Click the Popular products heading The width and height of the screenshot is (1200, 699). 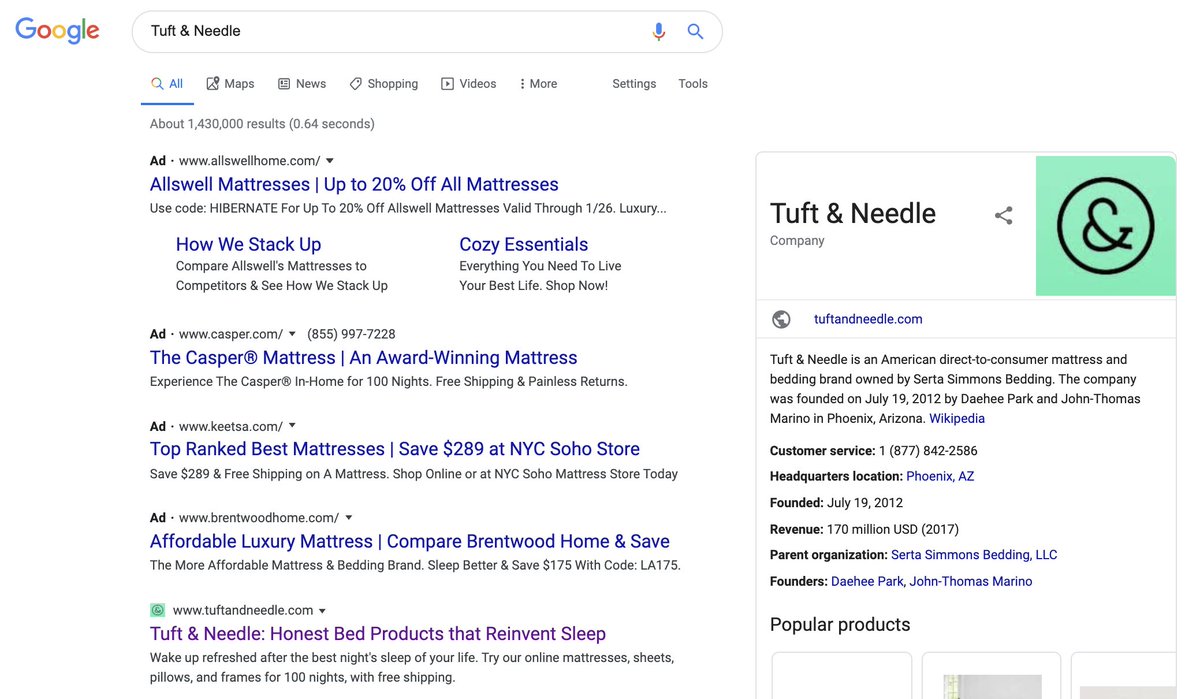pyautogui.click(x=840, y=625)
